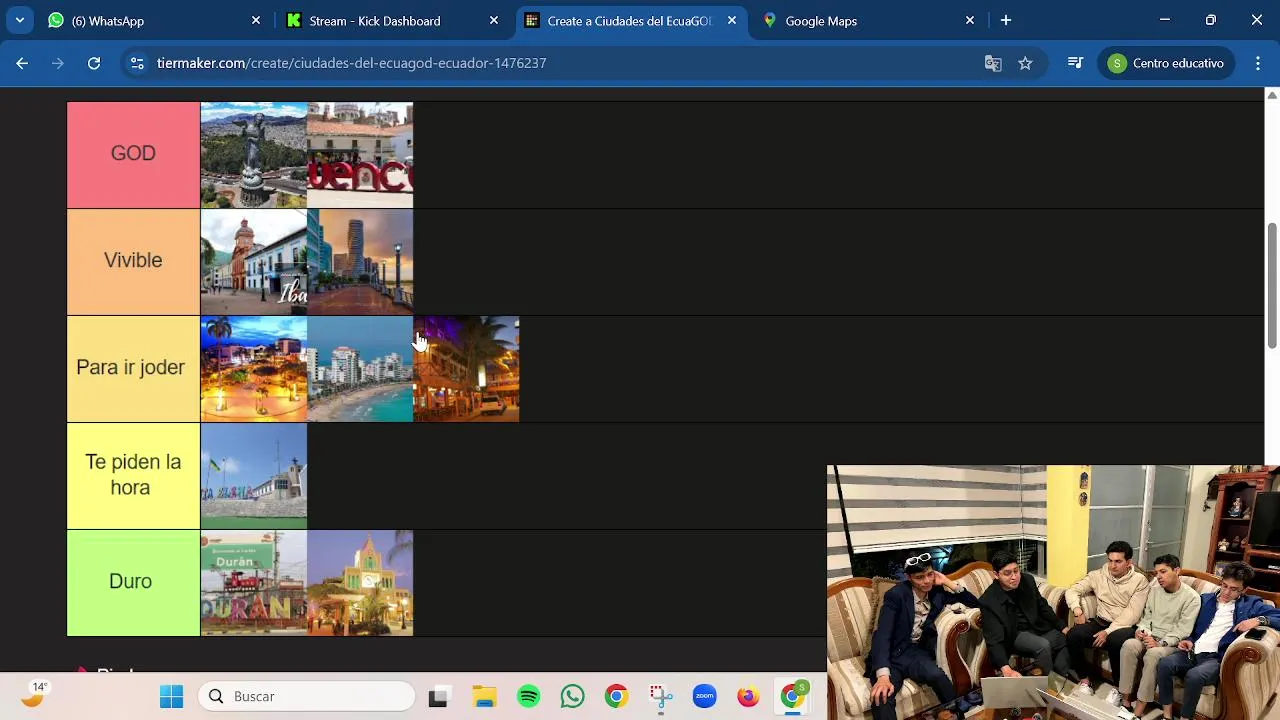Select the Ibarra building image in Vivible tier
The width and height of the screenshot is (1280, 720).
(254, 262)
